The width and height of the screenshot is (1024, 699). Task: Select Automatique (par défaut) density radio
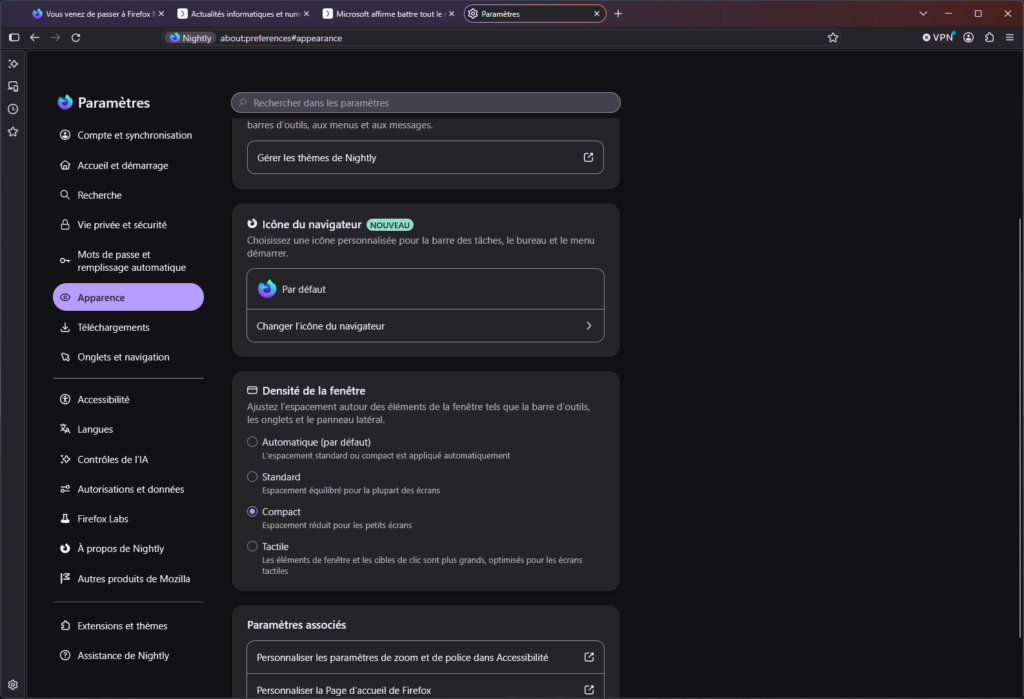coord(252,442)
